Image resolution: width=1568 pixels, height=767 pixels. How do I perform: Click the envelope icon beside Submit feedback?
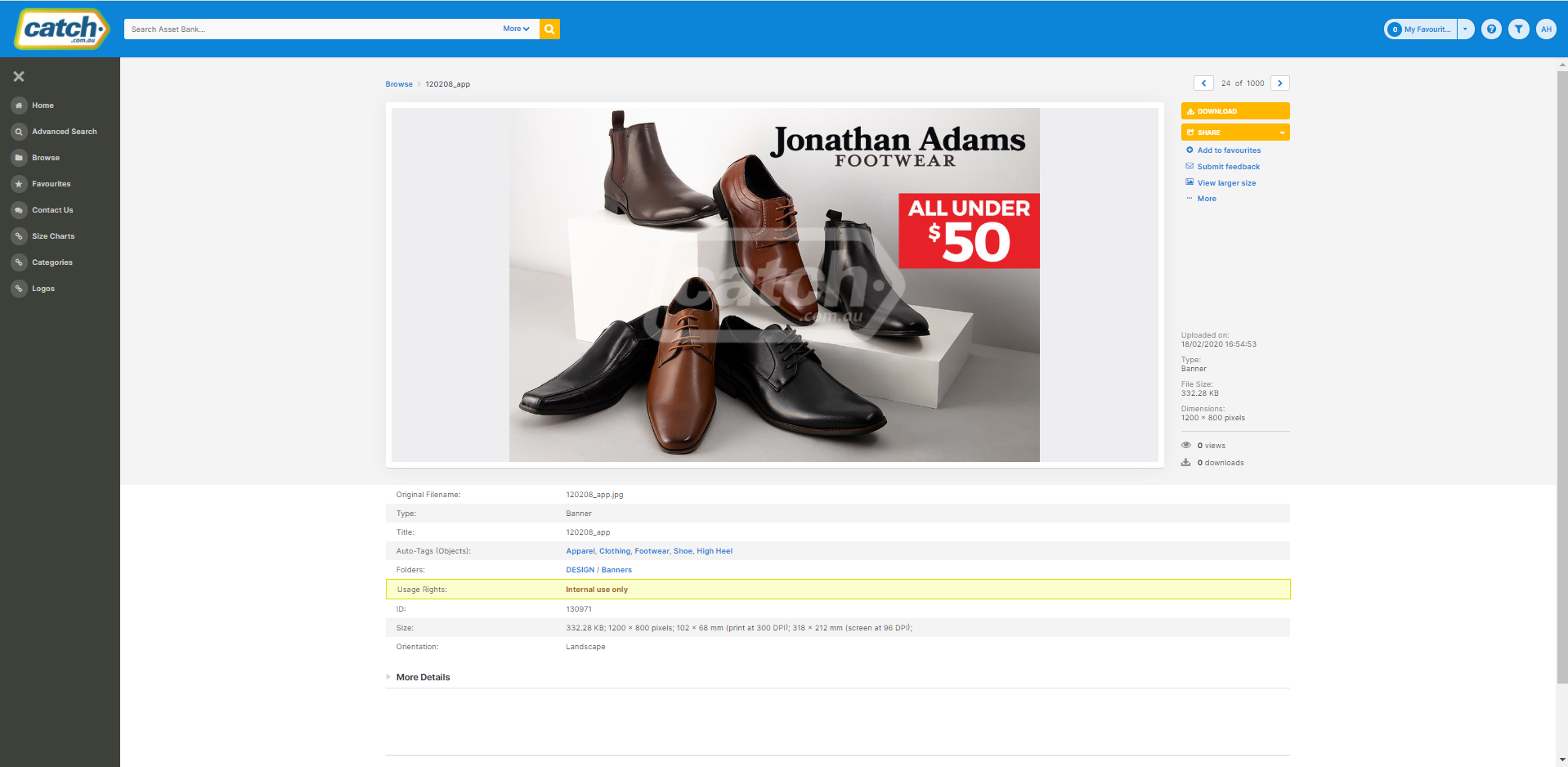coord(1189,166)
